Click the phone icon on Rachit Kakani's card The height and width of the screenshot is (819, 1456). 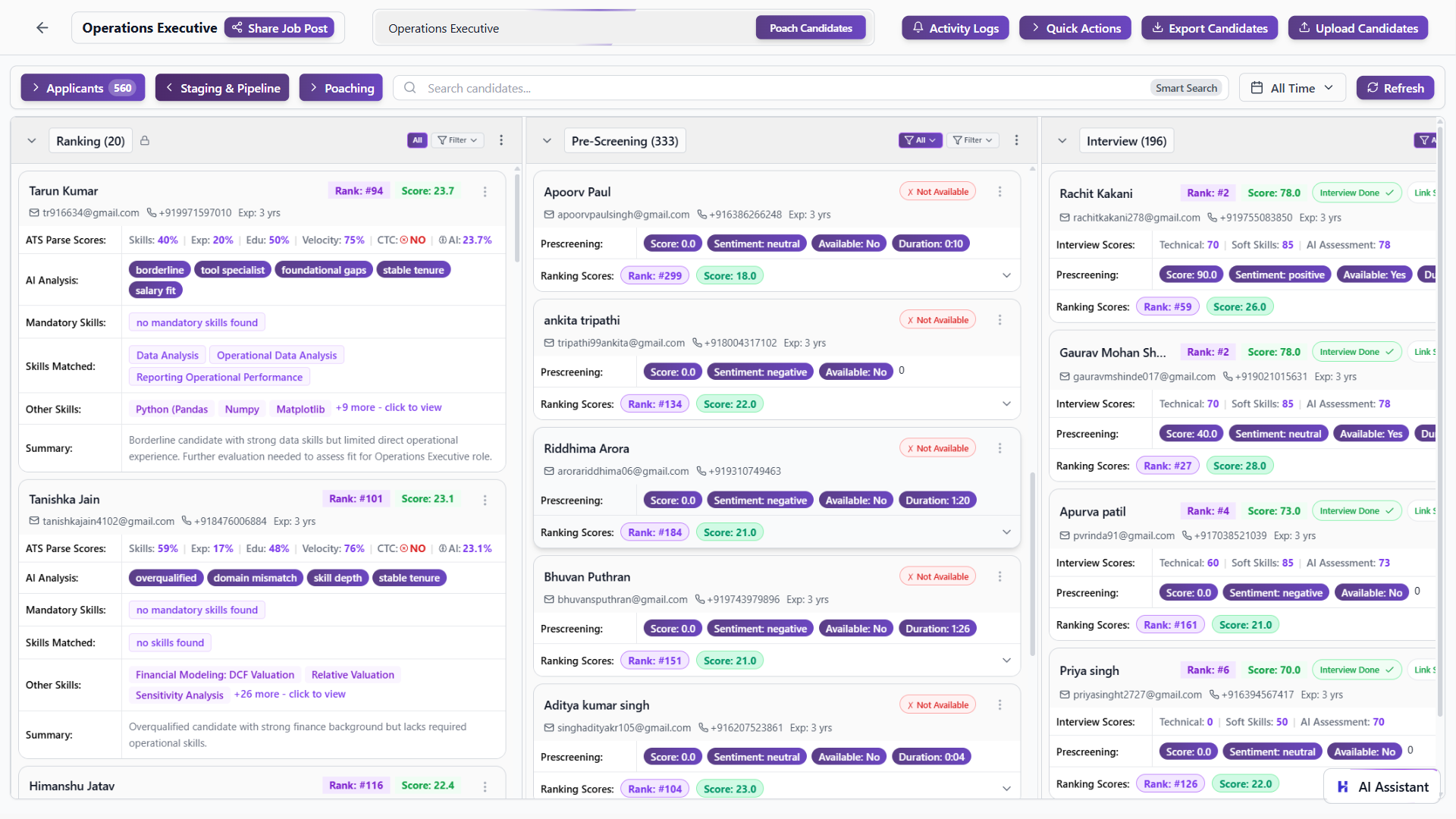1212,218
